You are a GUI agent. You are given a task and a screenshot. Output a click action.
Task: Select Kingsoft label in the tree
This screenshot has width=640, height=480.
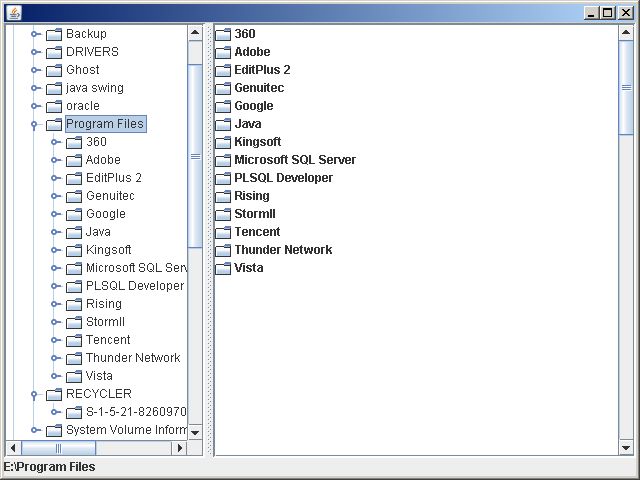coord(109,250)
